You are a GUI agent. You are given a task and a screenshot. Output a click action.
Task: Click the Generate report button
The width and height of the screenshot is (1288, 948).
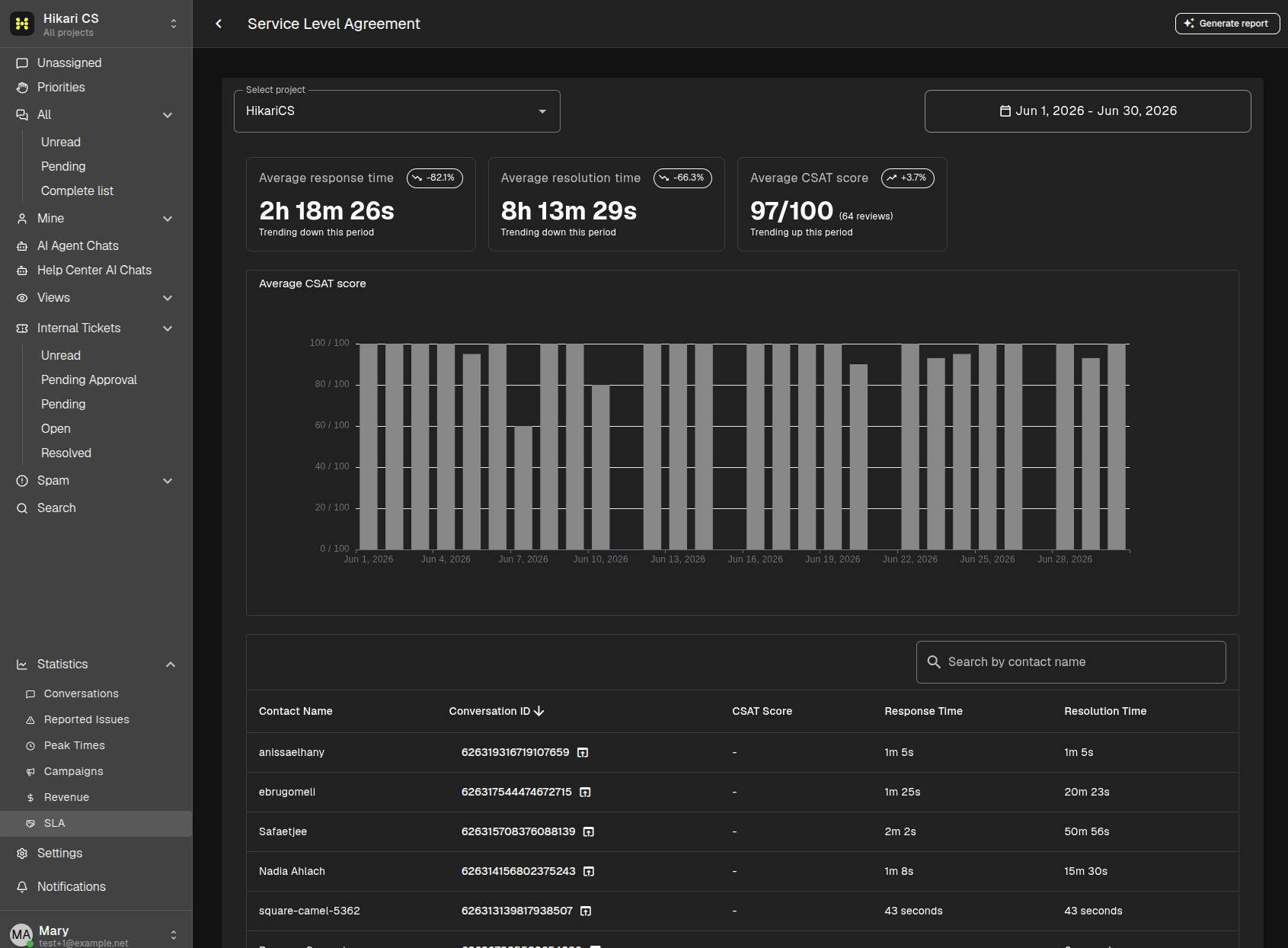tap(1227, 24)
